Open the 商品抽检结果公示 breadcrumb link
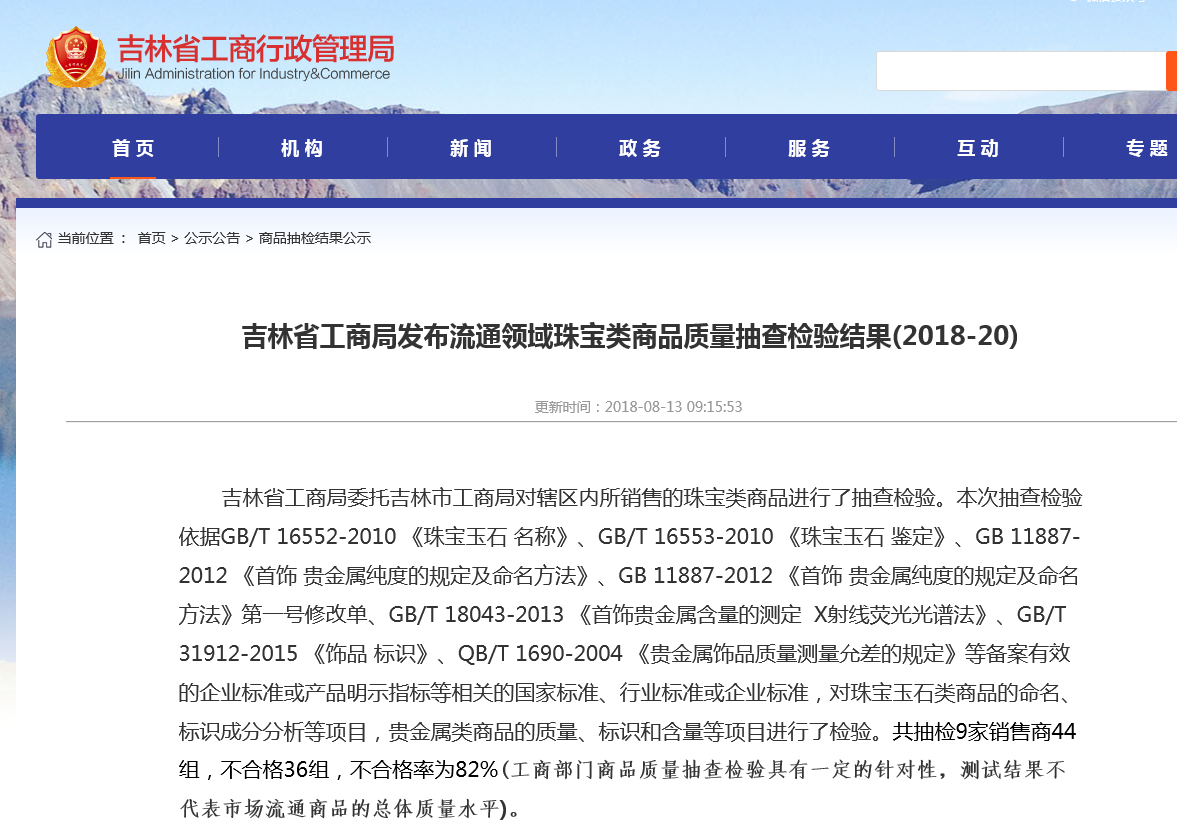1177x827 pixels. click(x=315, y=238)
